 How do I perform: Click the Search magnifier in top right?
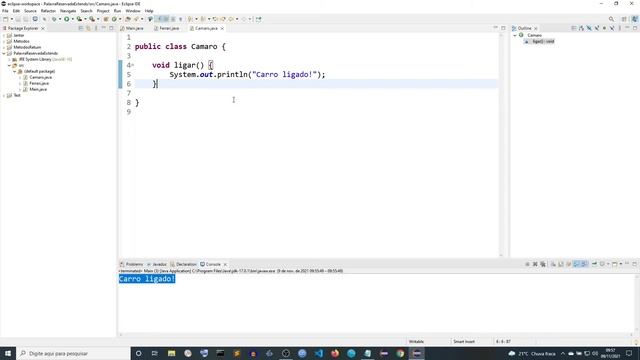point(611,19)
